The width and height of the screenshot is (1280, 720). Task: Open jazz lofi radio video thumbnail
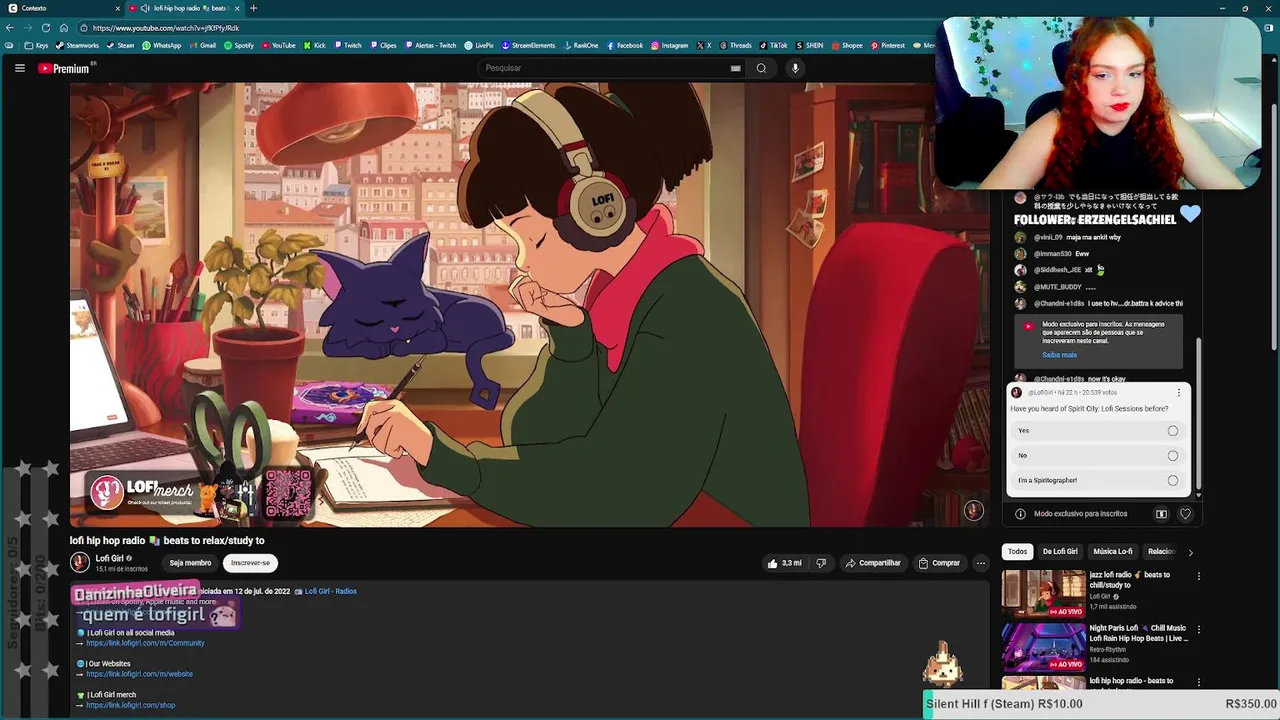[1044, 593]
